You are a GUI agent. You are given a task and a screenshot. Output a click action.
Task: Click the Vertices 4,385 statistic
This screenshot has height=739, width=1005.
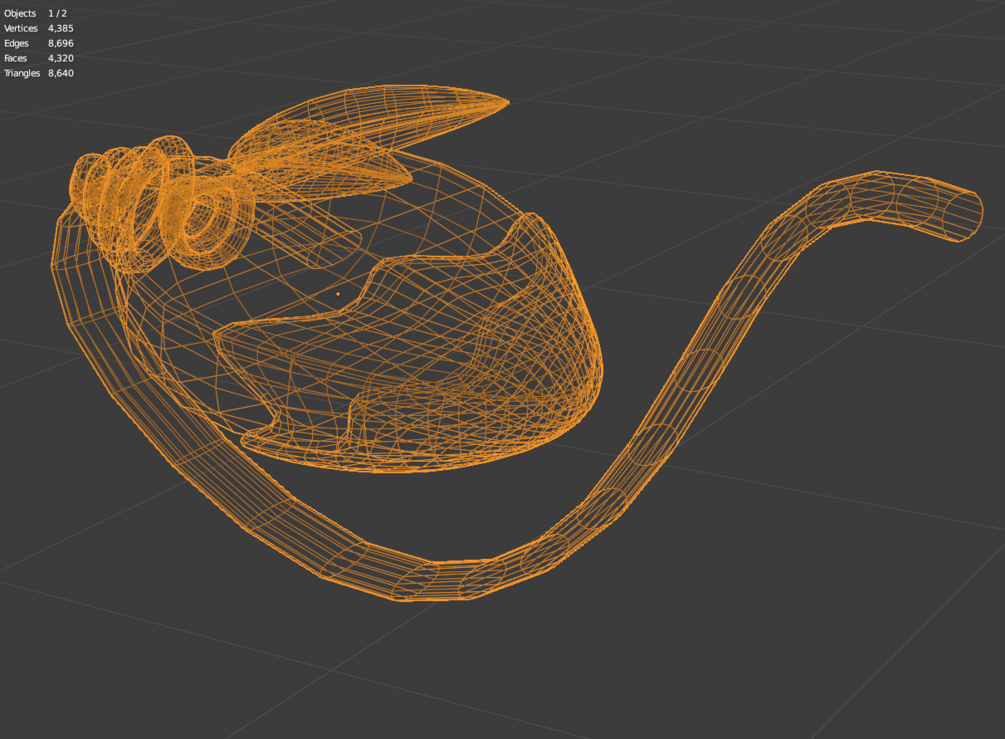(x=38, y=28)
